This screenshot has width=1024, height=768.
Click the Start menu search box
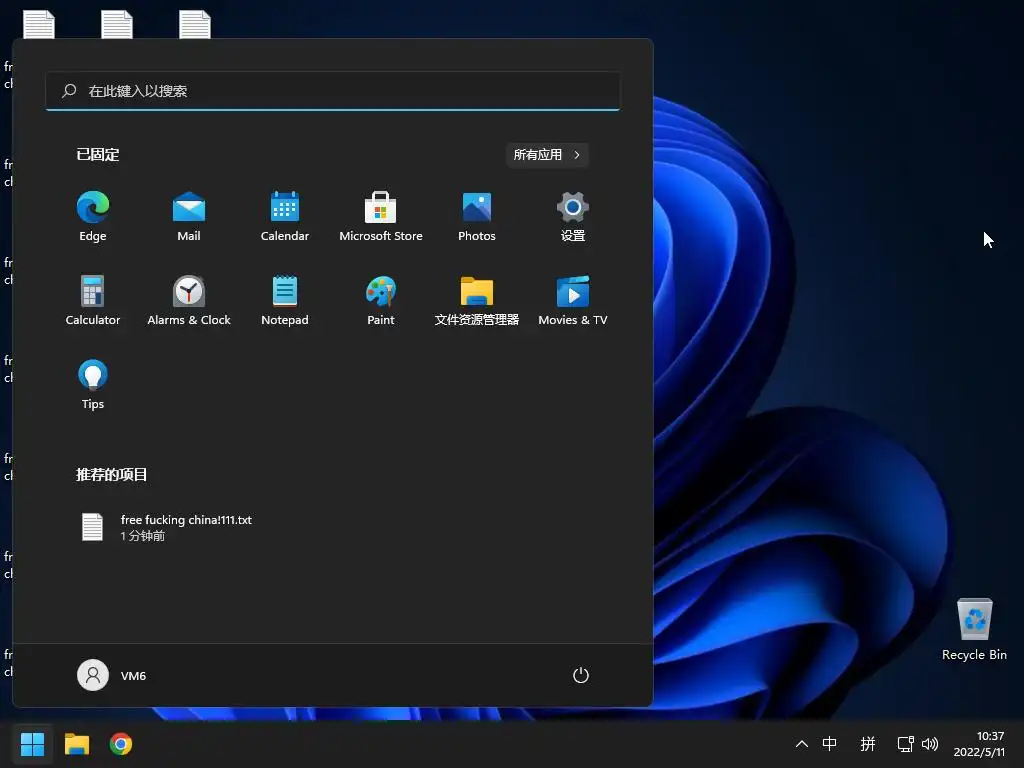[x=333, y=91]
